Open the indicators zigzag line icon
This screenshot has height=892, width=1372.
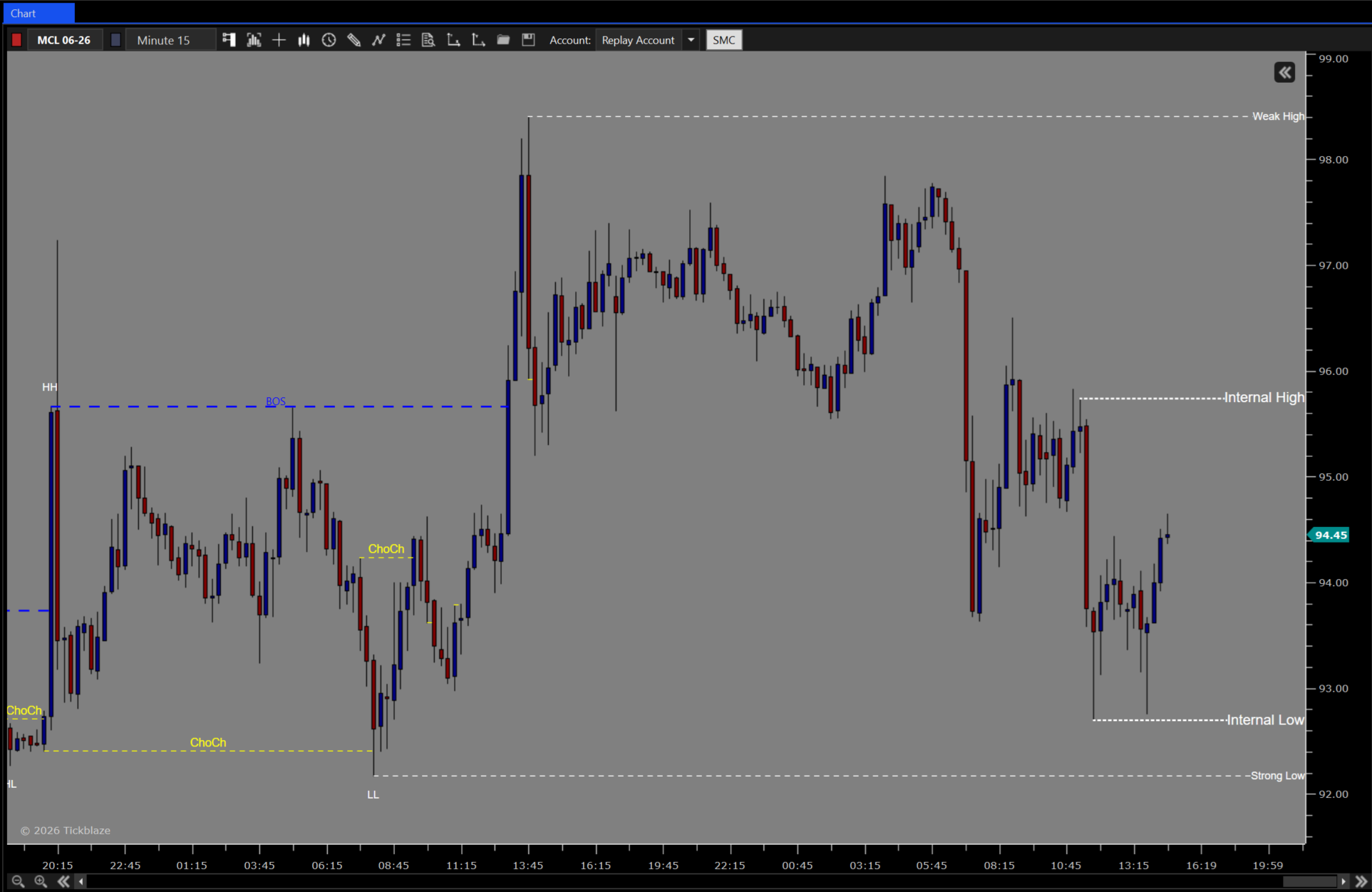coord(378,40)
